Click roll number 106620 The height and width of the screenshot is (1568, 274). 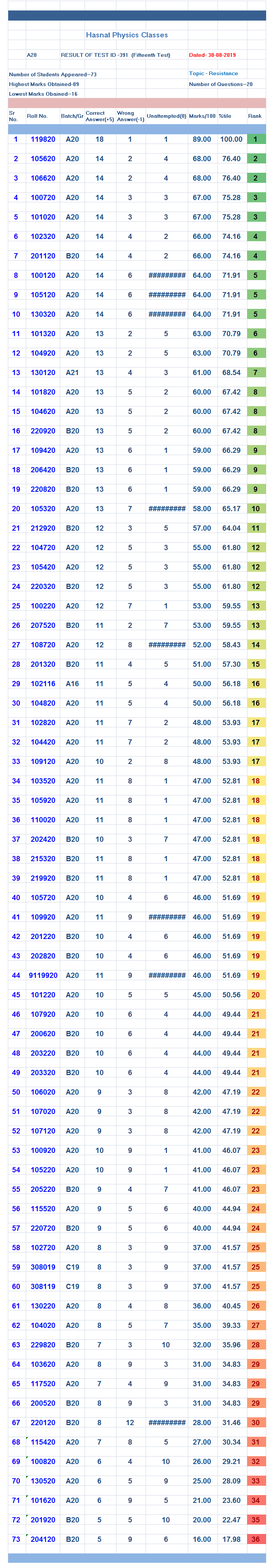[43, 178]
